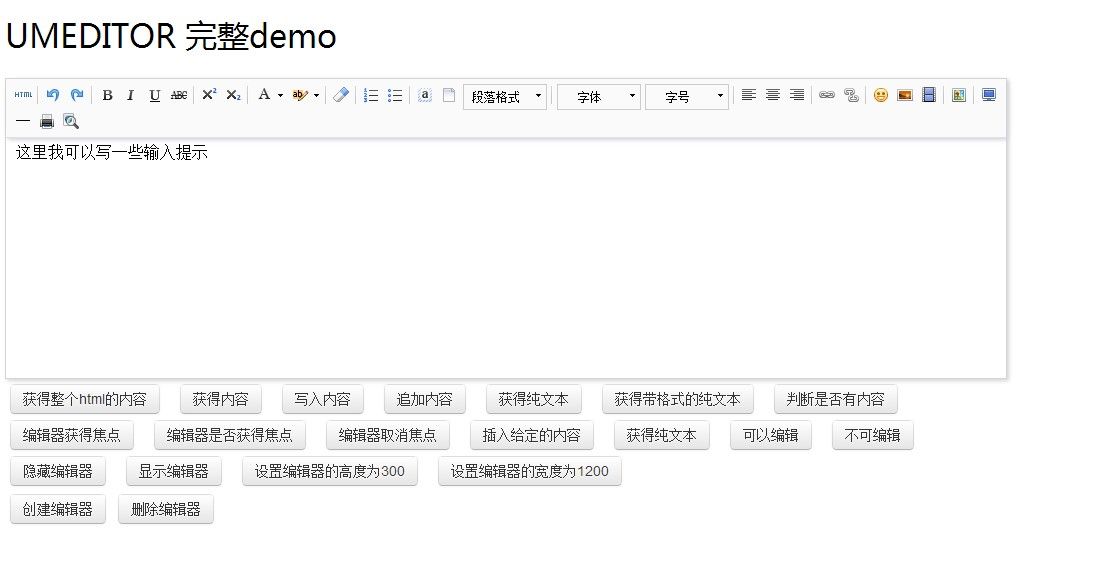Click the 编辑器取消焦点 button
This screenshot has width=1096, height=574.
click(x=387, y=436)
